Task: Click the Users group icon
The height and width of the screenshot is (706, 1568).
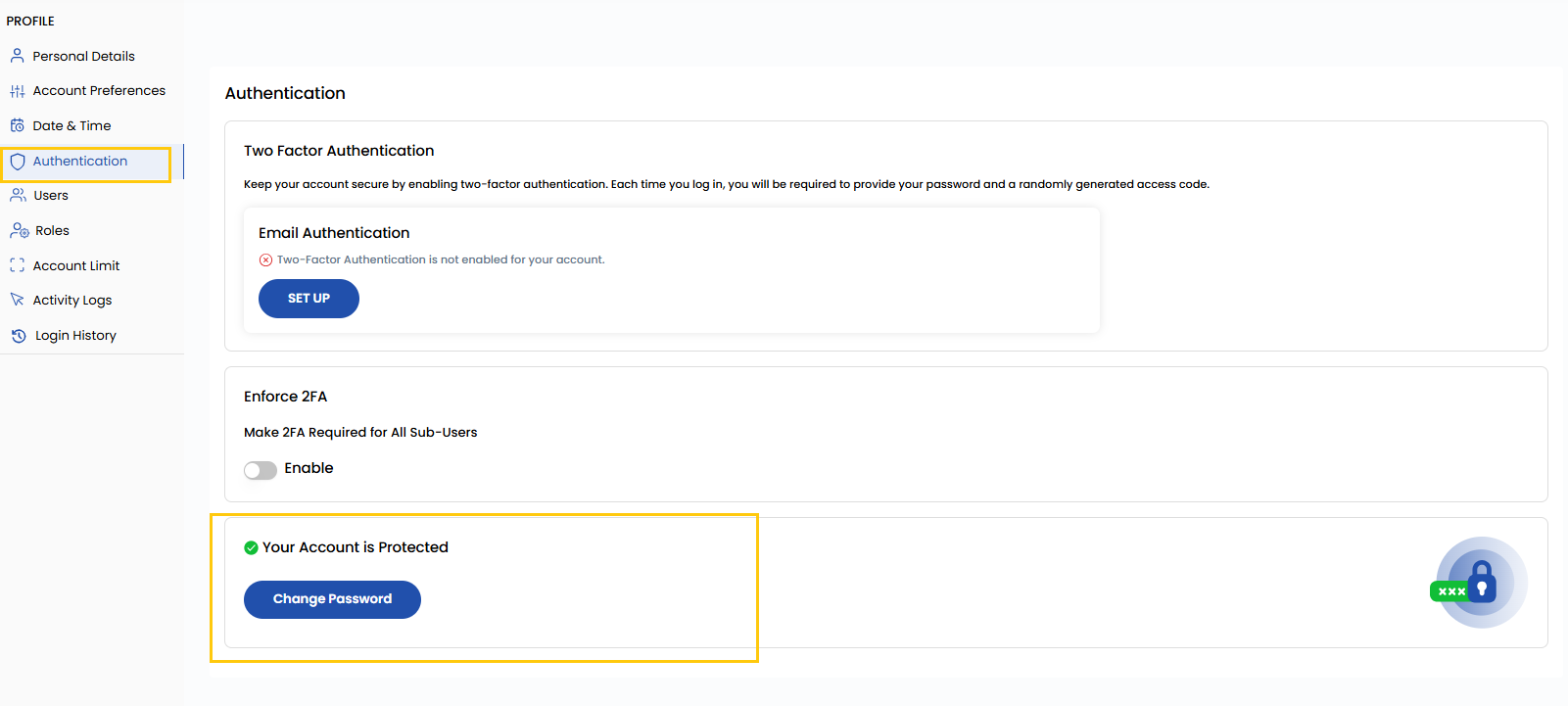Action: coord(18,196)
